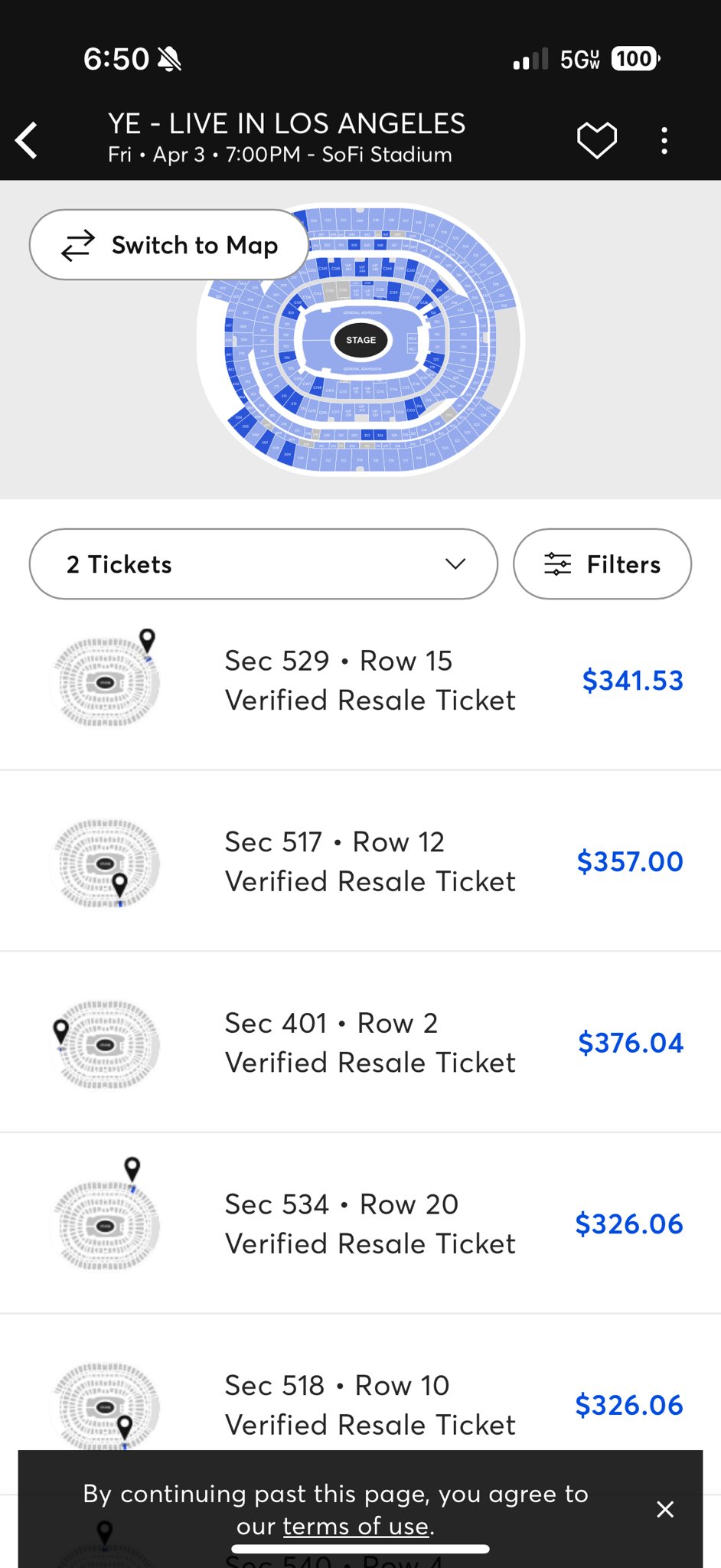Open the terms of use link
721x1568 pixels.
(x=355, y=1526)
